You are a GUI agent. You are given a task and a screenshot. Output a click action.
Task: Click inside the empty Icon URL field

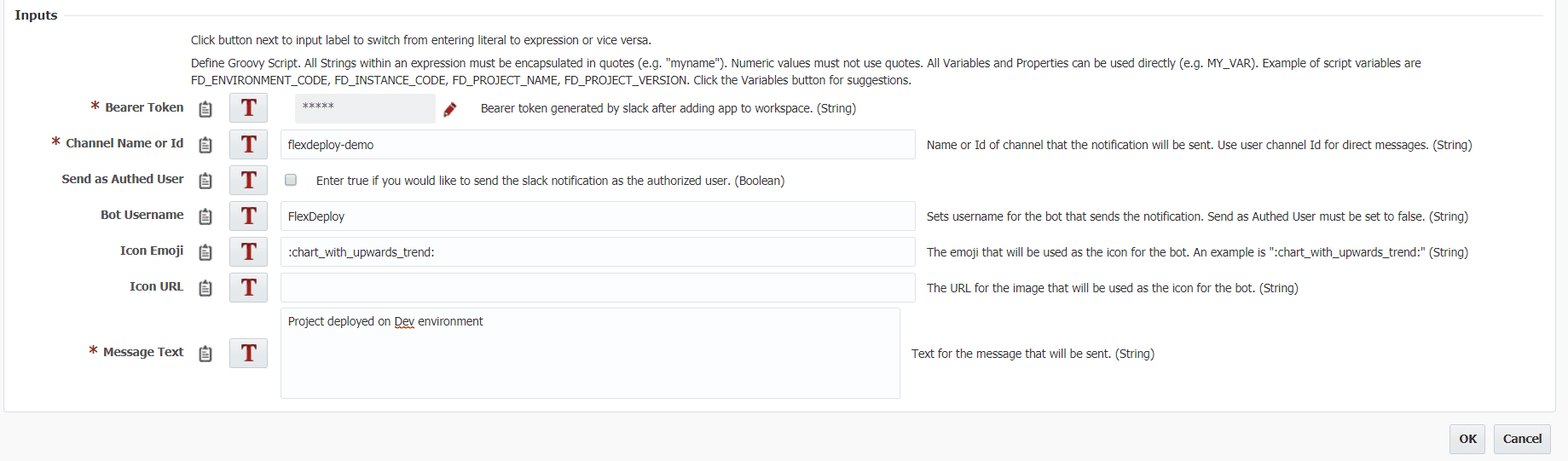point(598,287)
